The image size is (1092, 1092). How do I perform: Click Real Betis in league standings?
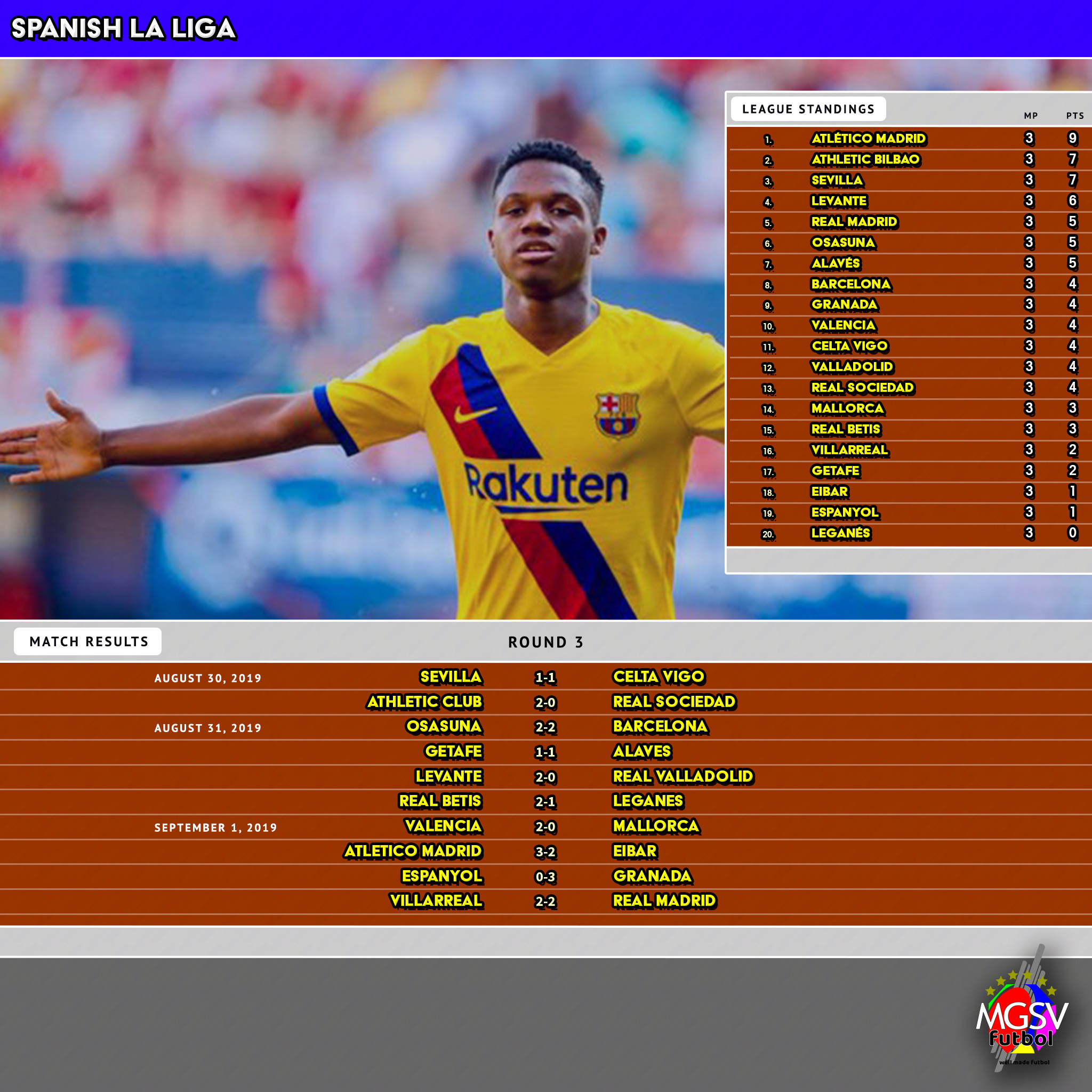coord(846,429)
